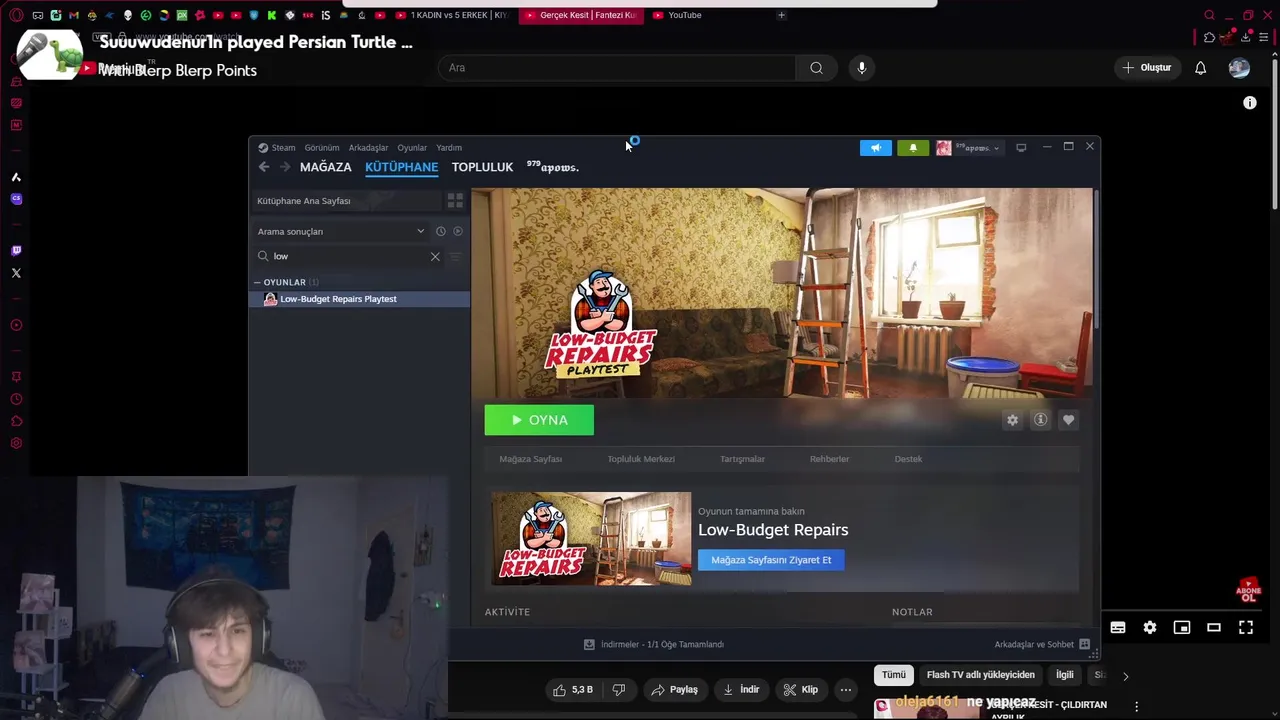
Task: Enter YouTube fullscreen mode
Action: (1246, 628)
